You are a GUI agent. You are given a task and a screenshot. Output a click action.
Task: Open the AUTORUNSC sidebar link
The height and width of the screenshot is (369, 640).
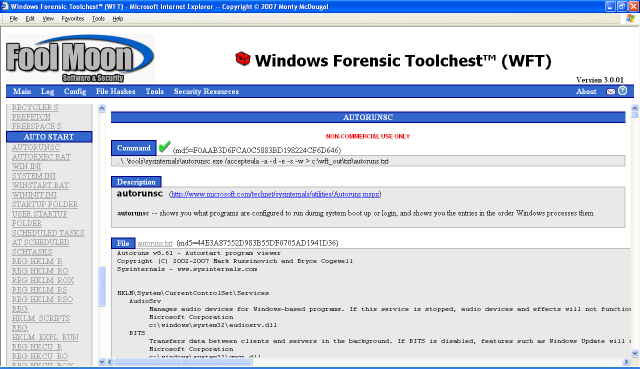tap(36, 147)
